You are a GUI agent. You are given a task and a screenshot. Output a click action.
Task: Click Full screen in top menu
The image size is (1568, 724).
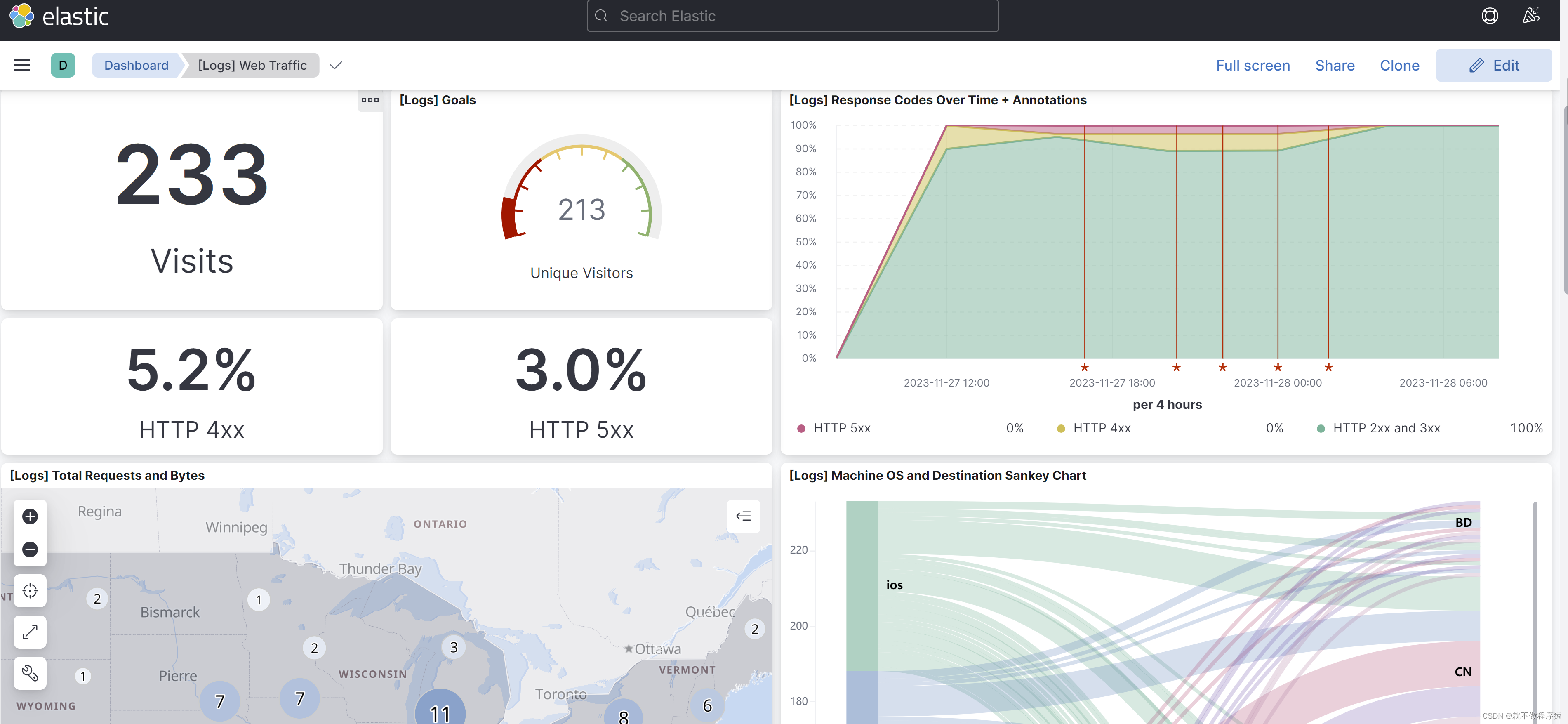pos(1253,65)
